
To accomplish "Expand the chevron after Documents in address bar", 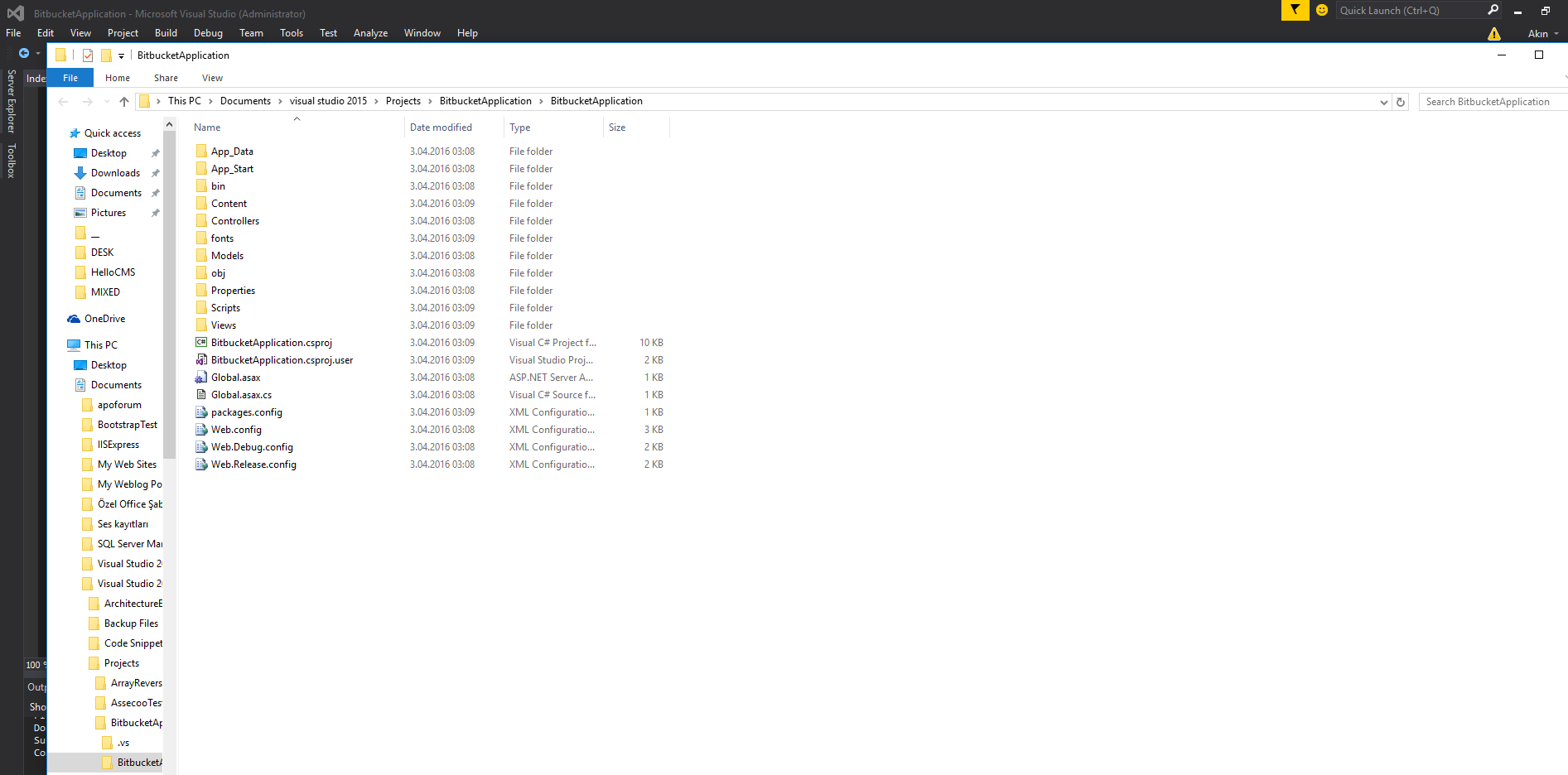I will coord(280,101).
